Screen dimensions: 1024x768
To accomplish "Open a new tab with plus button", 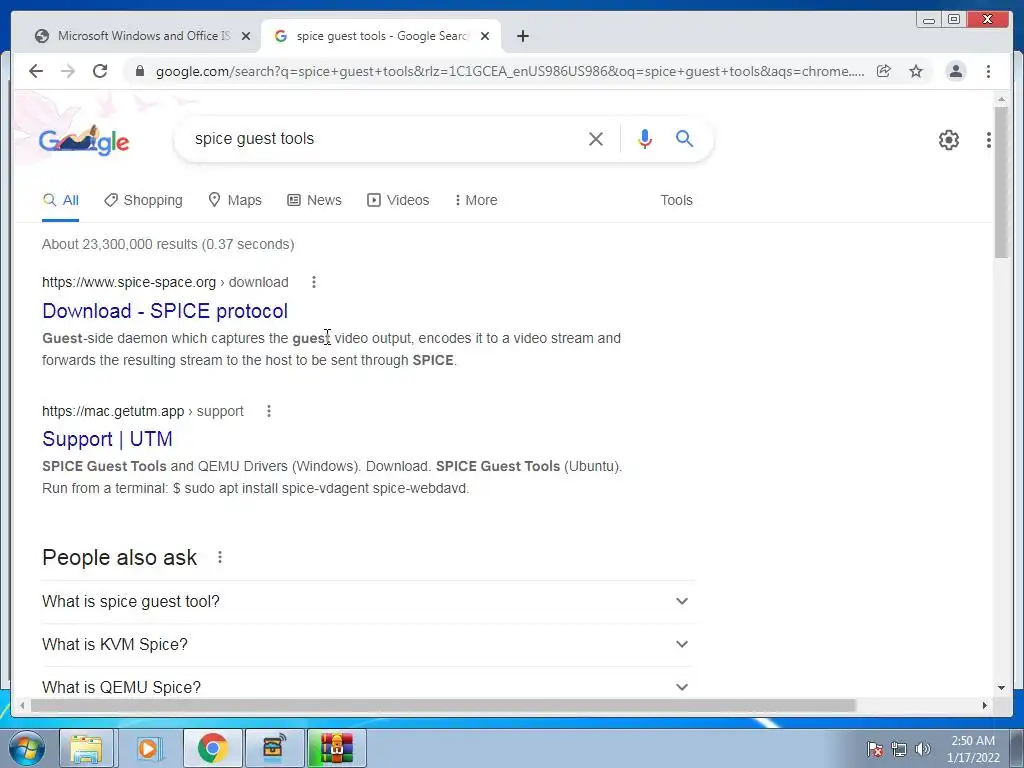I will coord(522,36).
